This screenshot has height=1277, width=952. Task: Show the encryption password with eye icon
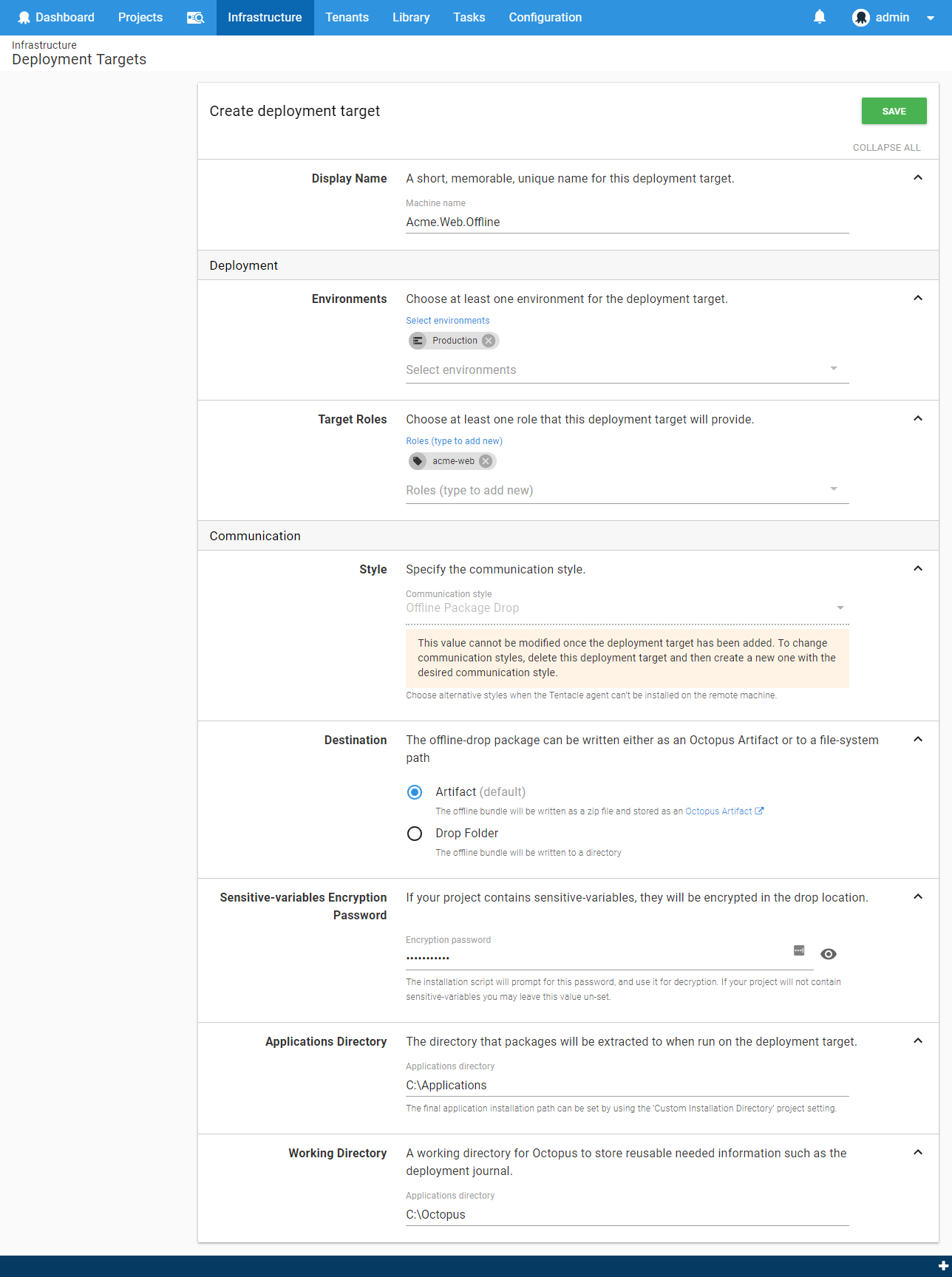coord(829,954)
